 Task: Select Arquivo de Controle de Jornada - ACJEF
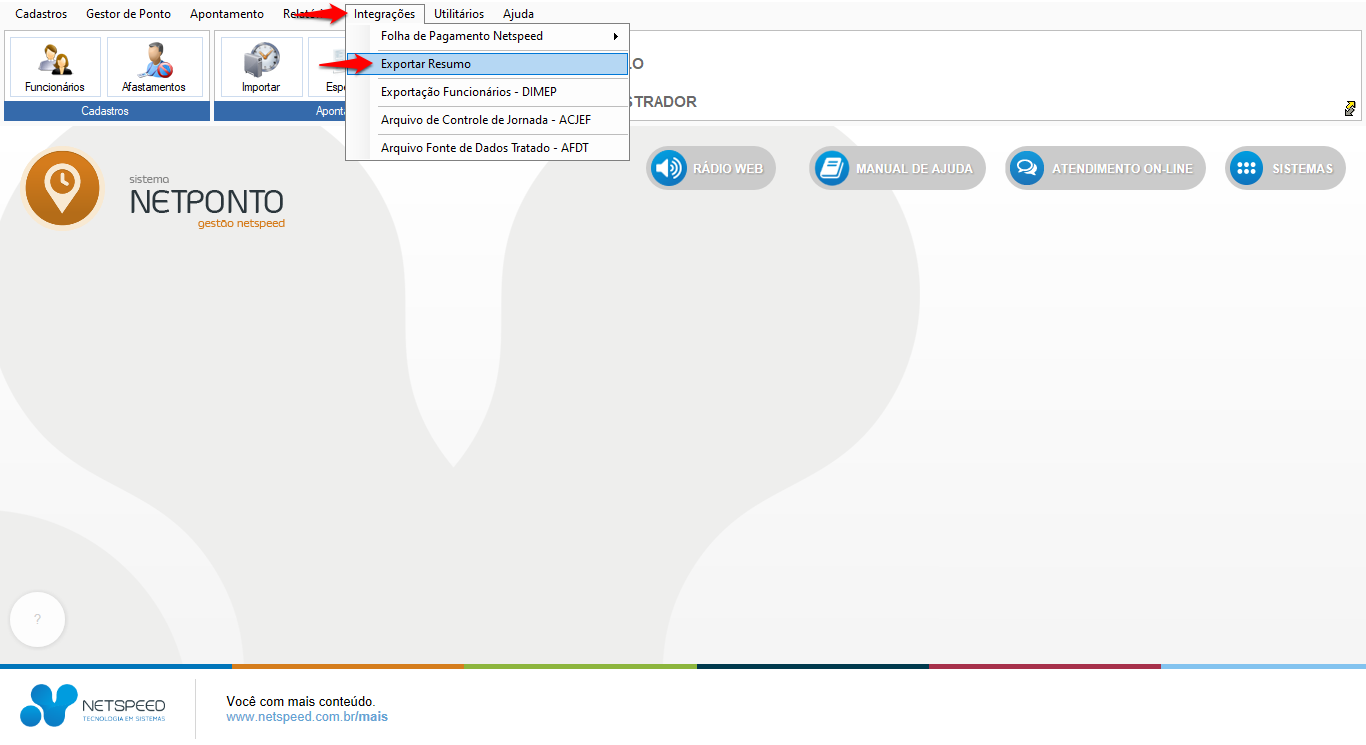click(x=488, y=120)
